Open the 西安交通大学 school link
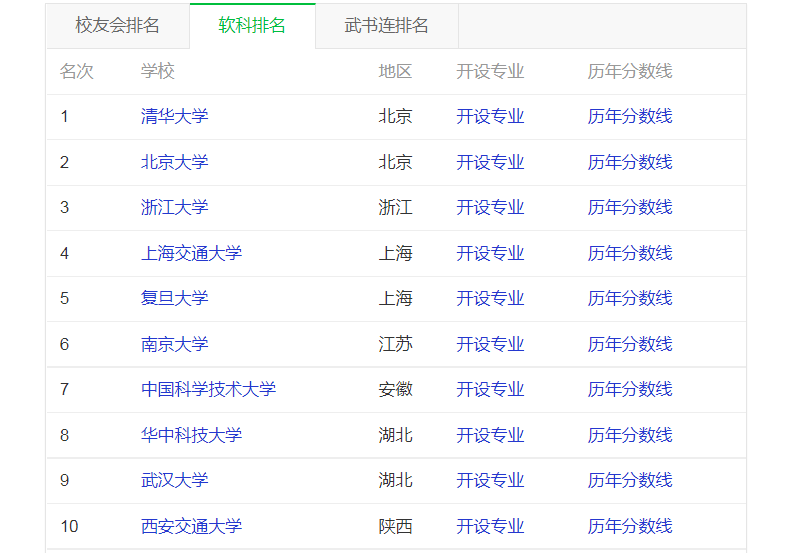 [x=191, y=526]
